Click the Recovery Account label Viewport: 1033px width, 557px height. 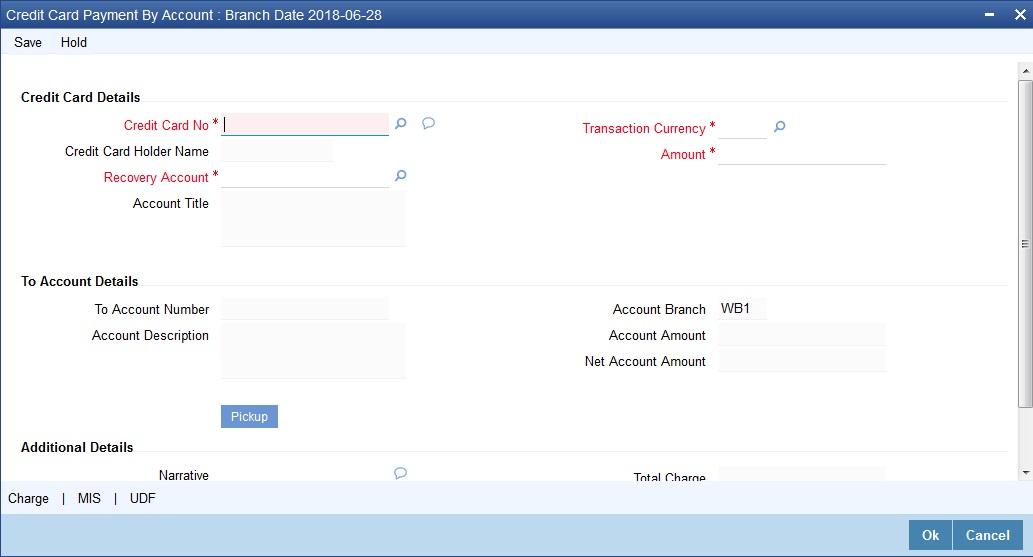156,177
